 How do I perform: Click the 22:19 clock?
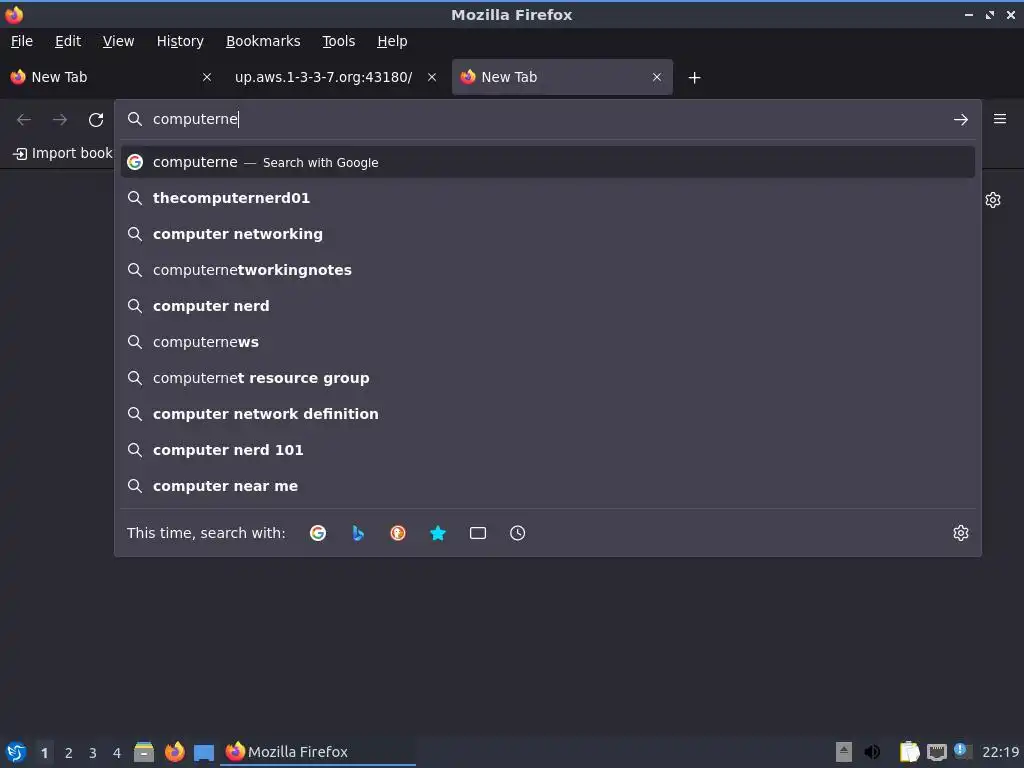(1000, 752)
